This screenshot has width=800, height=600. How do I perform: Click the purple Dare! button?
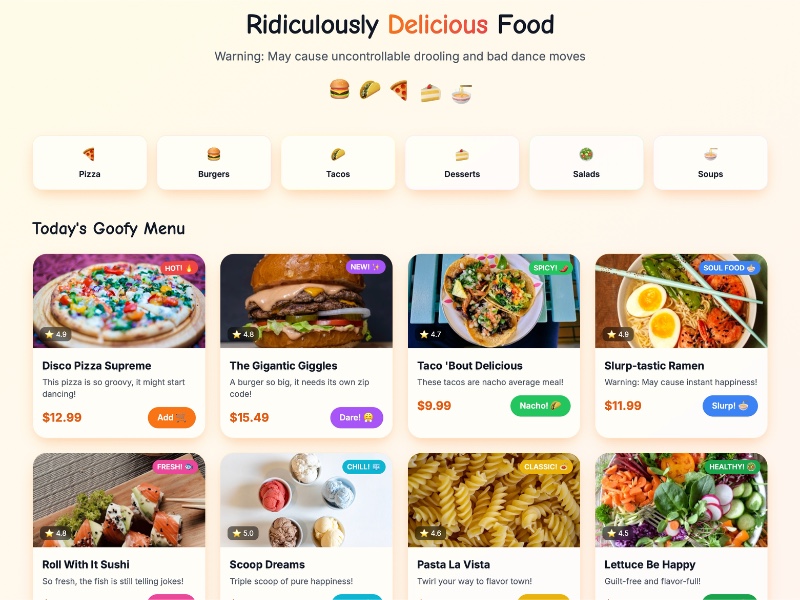[x=357, y=417]
